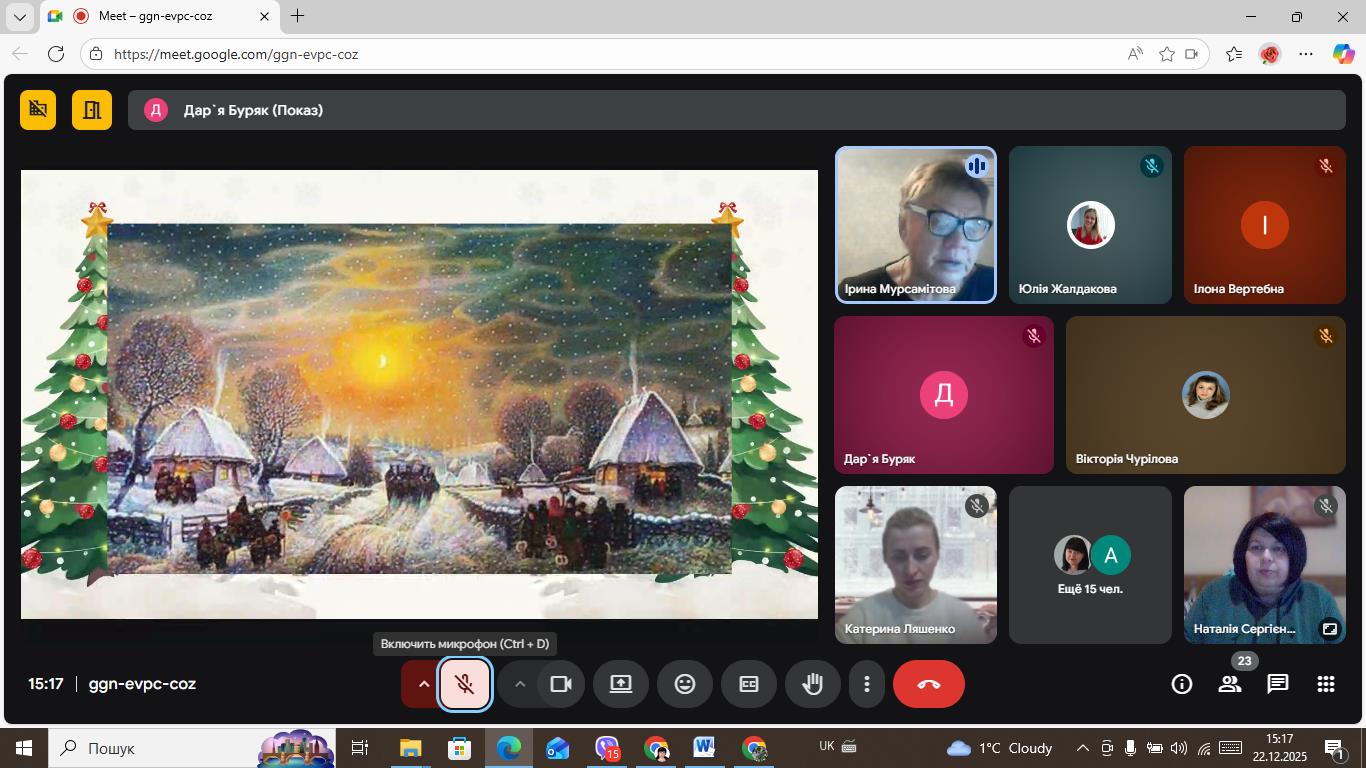Click the raise hand icon
The height and width of the screenshot is (768, 1366).
click(x=813, y=684)
